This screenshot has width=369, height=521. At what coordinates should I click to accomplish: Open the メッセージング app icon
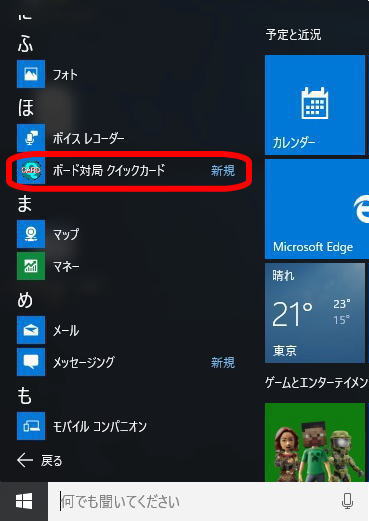click(x=31, y=362)
